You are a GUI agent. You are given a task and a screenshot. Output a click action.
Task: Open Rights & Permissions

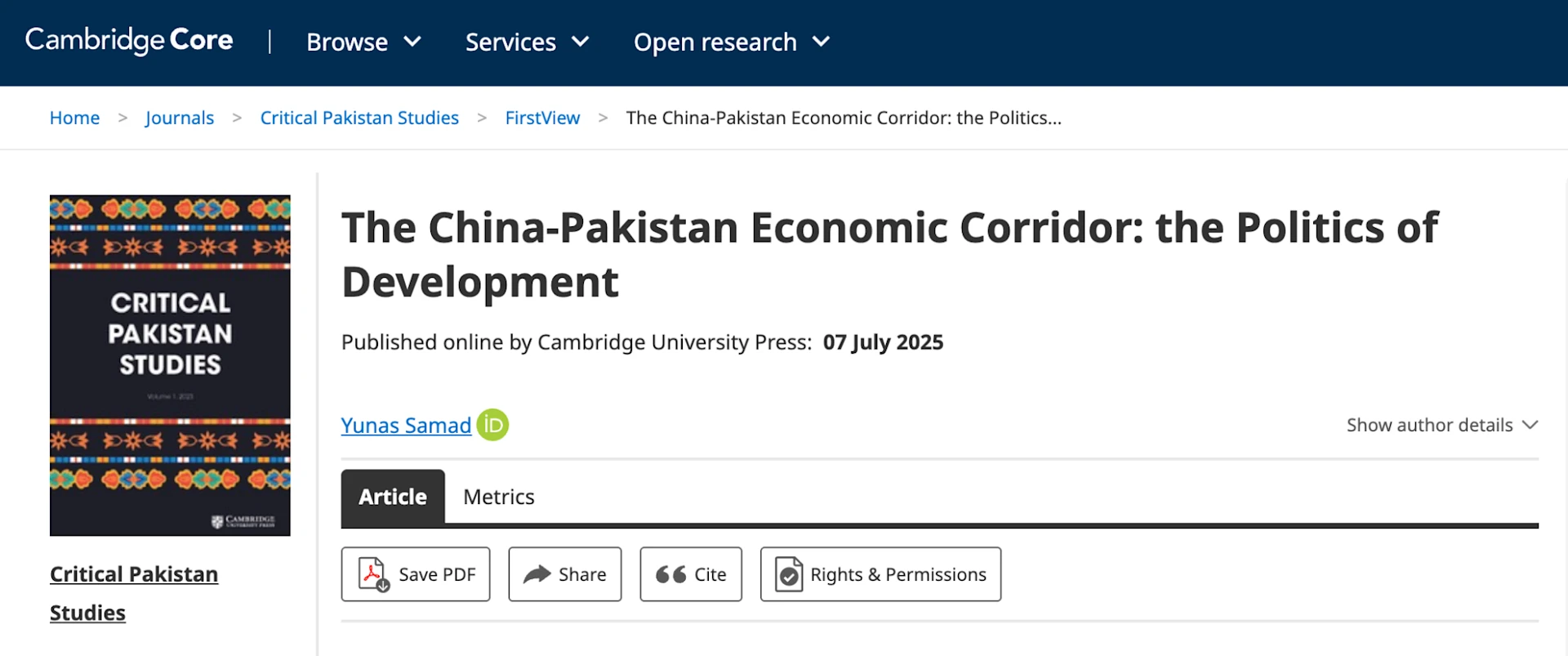click(880, 574)
